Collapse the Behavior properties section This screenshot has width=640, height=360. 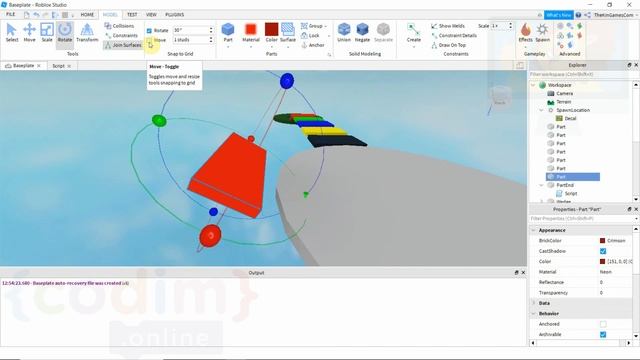(533, 314)
